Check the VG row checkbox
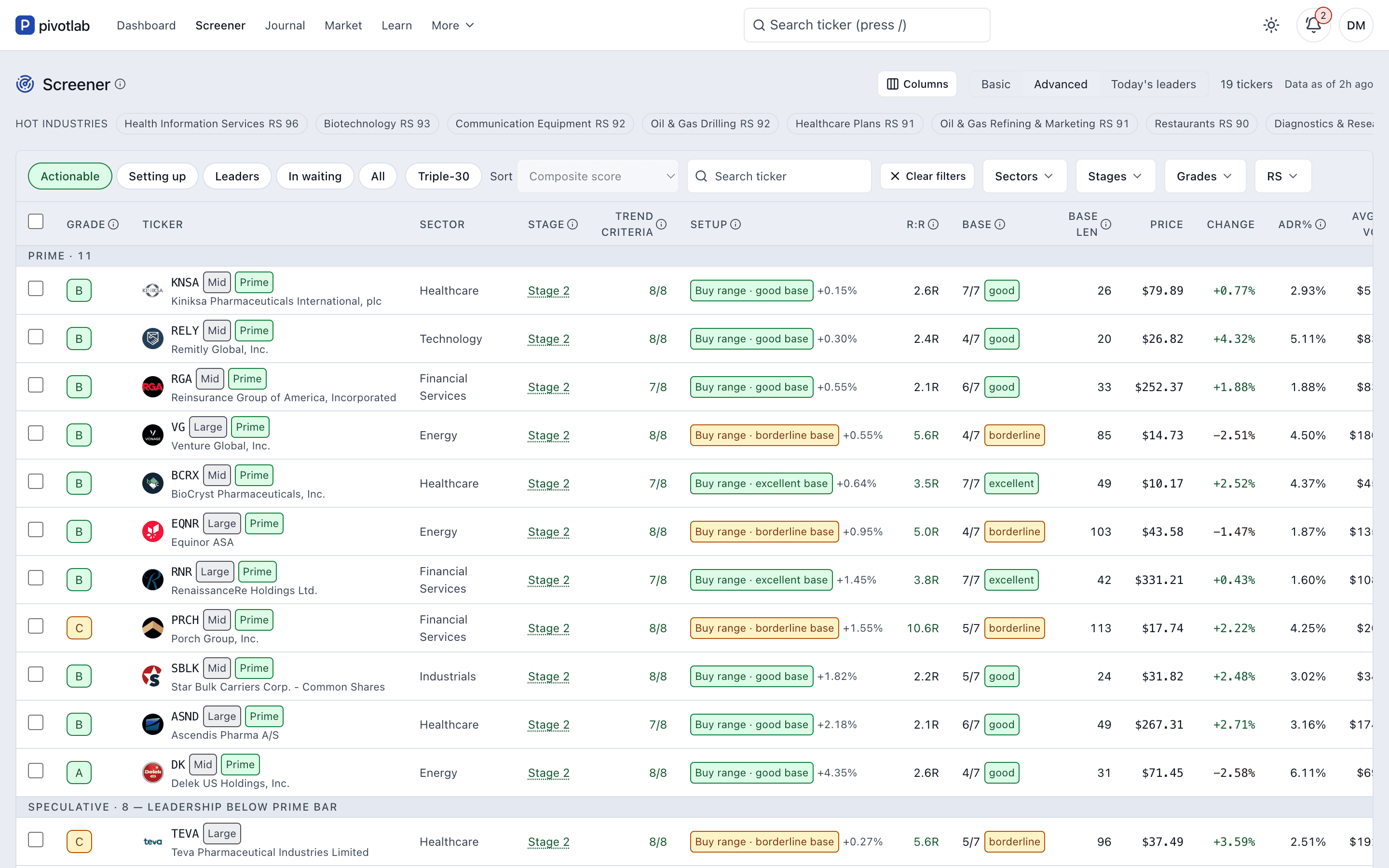 tap(36, 433)
